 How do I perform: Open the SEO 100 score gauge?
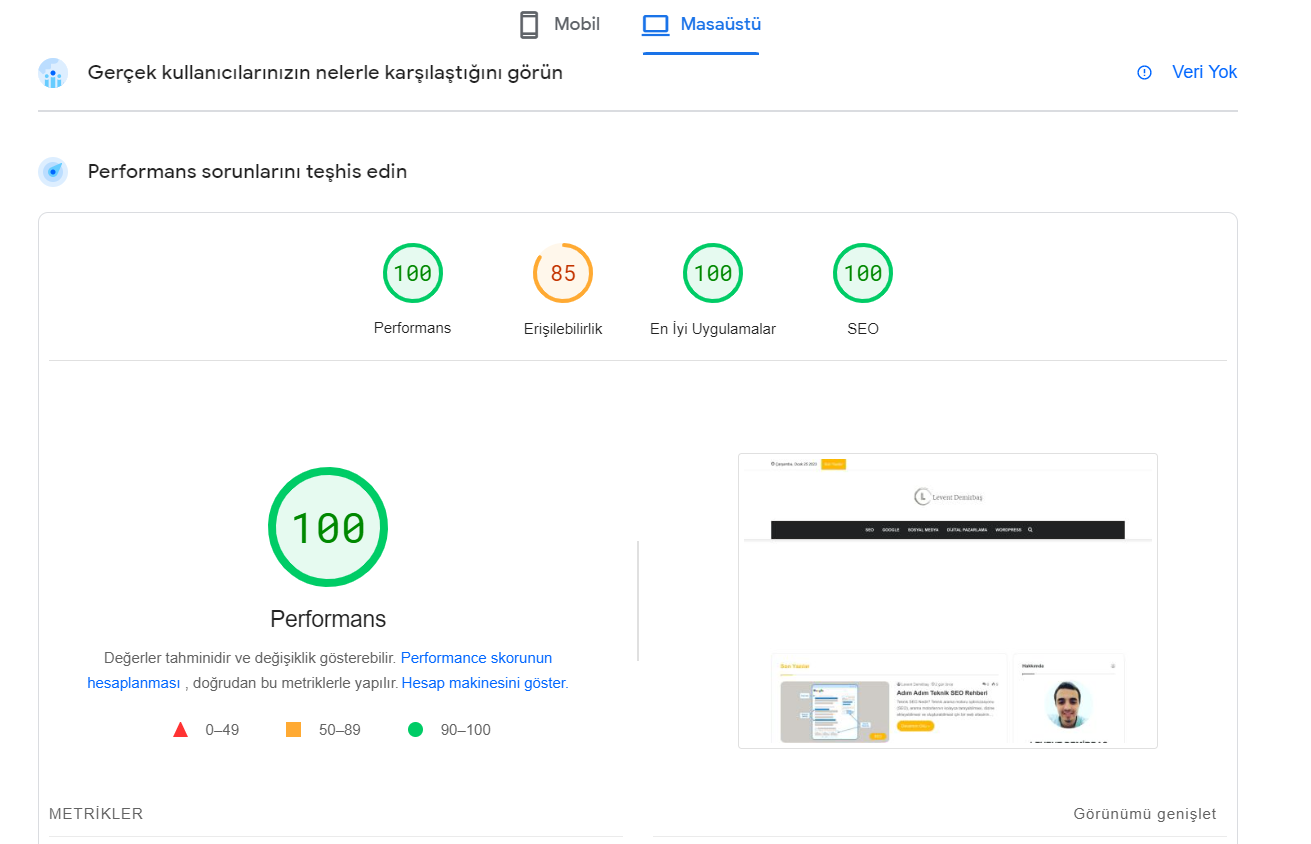(863, 273)
